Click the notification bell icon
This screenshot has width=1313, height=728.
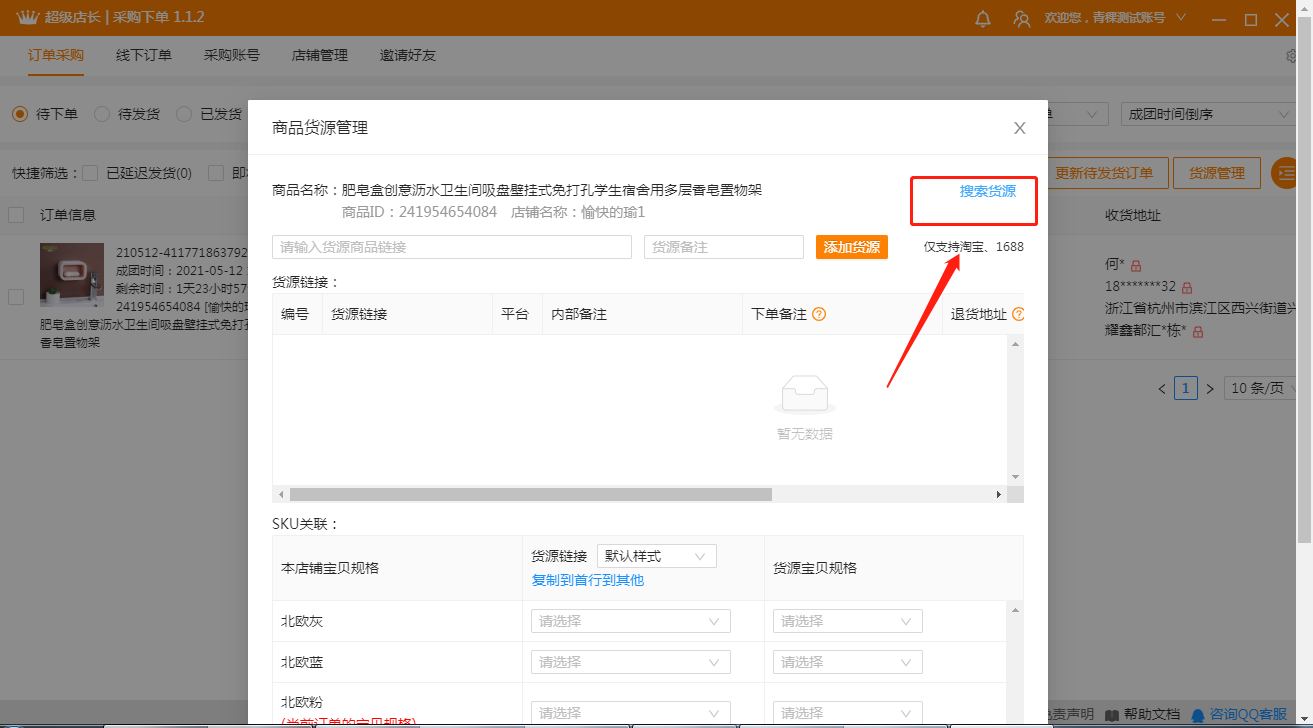(983, 19)
